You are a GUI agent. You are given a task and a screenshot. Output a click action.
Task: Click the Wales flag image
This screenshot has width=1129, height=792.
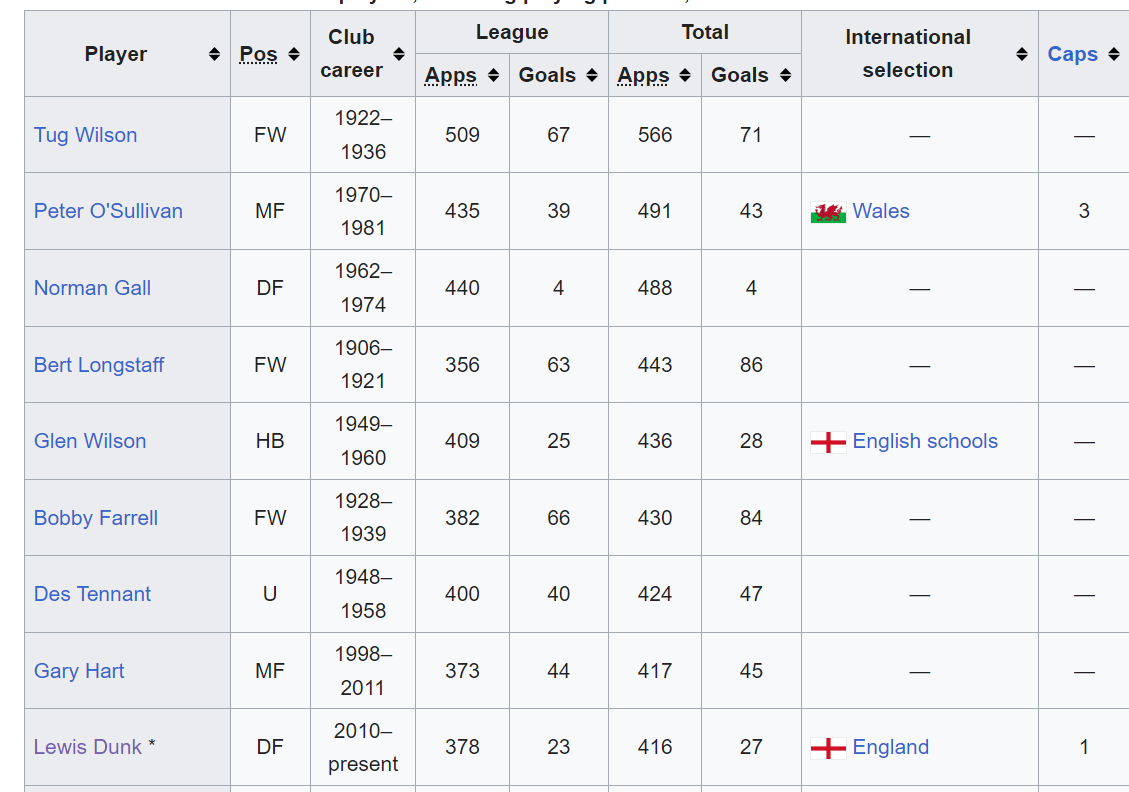click(828, 212)
